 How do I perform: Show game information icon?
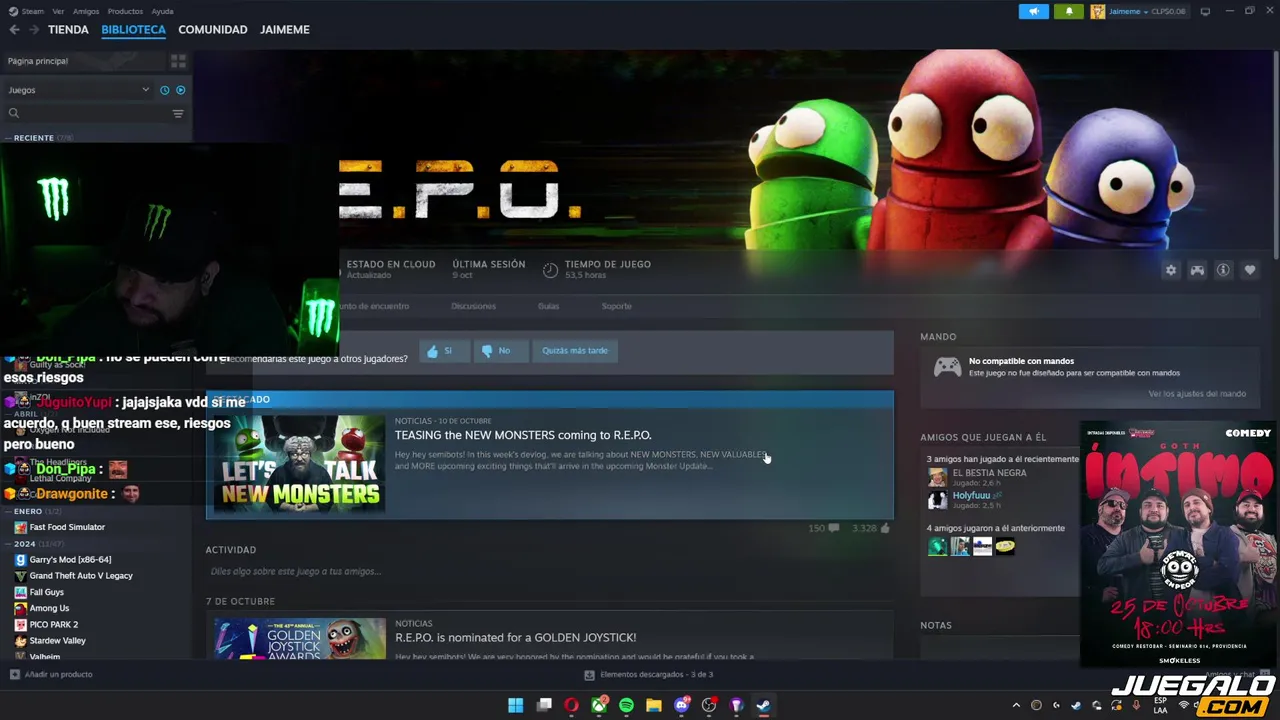coord(1223,270)
